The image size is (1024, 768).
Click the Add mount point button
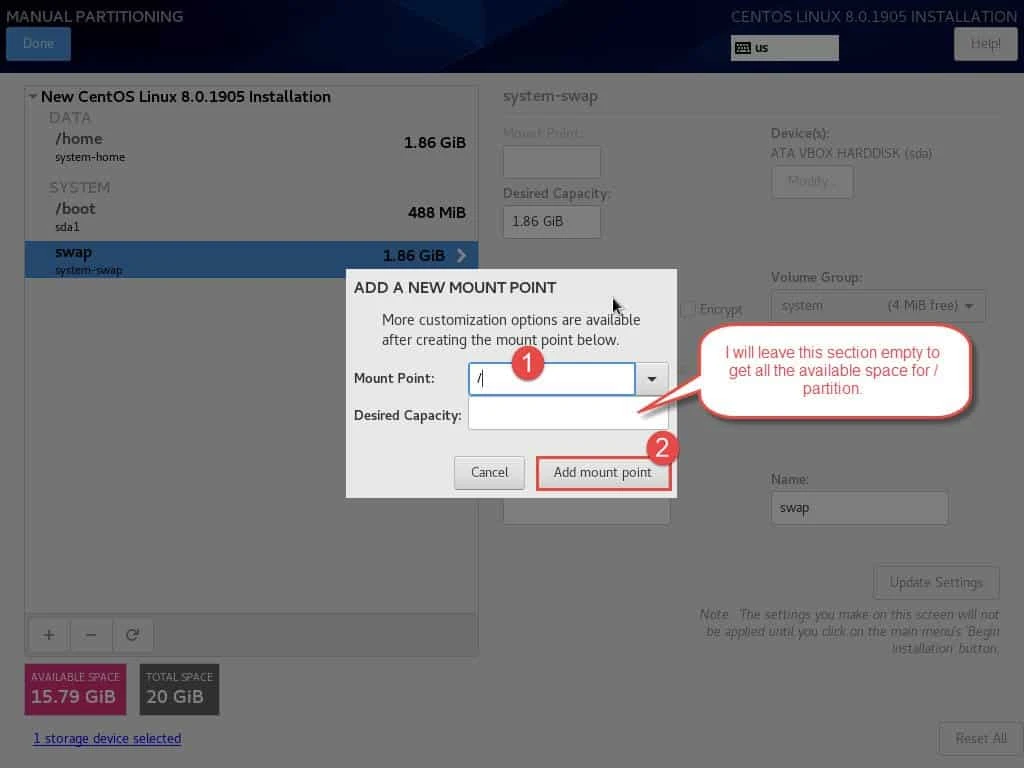pos(603,472)
